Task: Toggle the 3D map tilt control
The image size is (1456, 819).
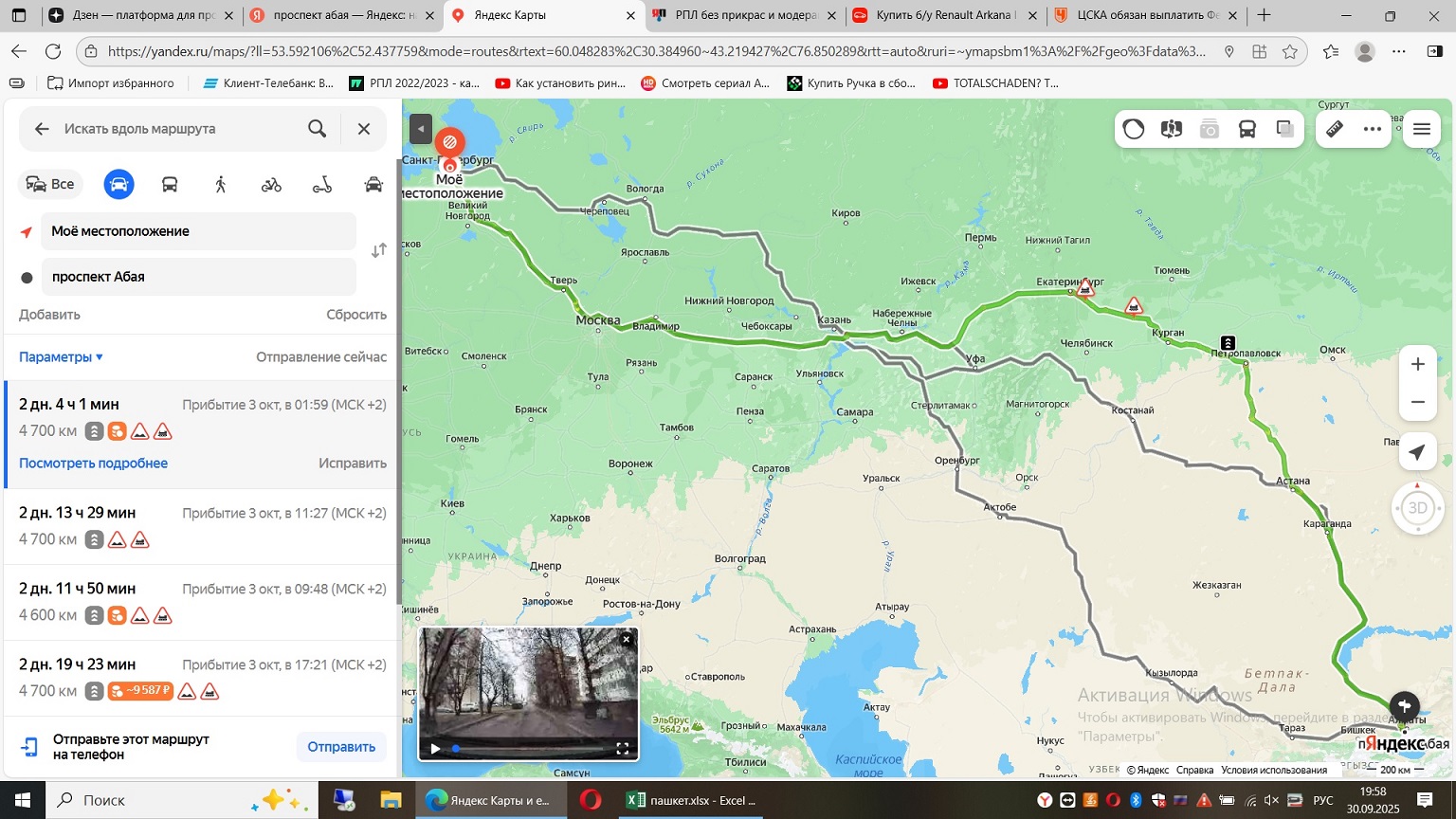Action: (1418, 508)
